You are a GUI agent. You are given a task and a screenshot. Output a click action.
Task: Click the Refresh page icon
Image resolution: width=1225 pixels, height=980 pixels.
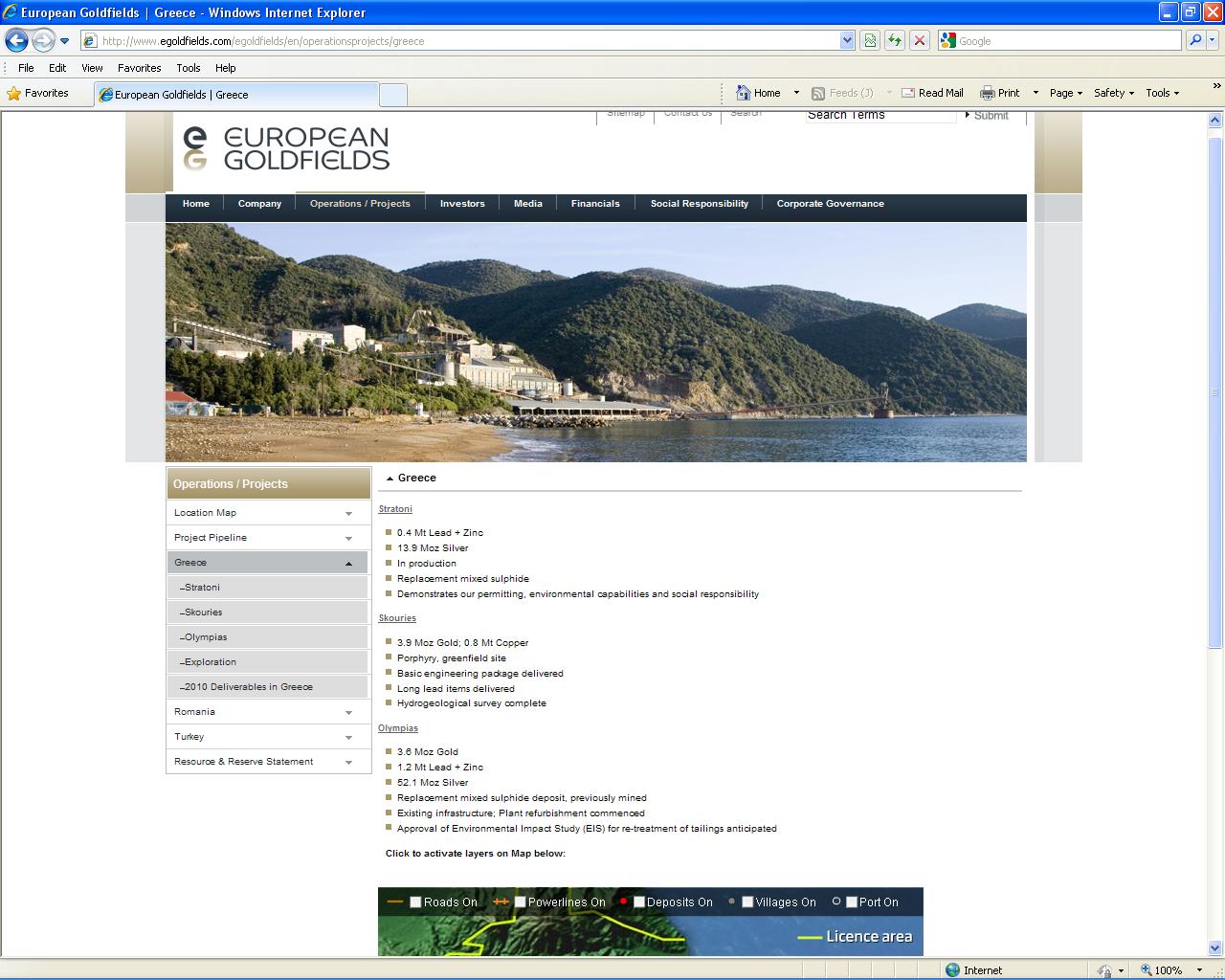point(895,40)
